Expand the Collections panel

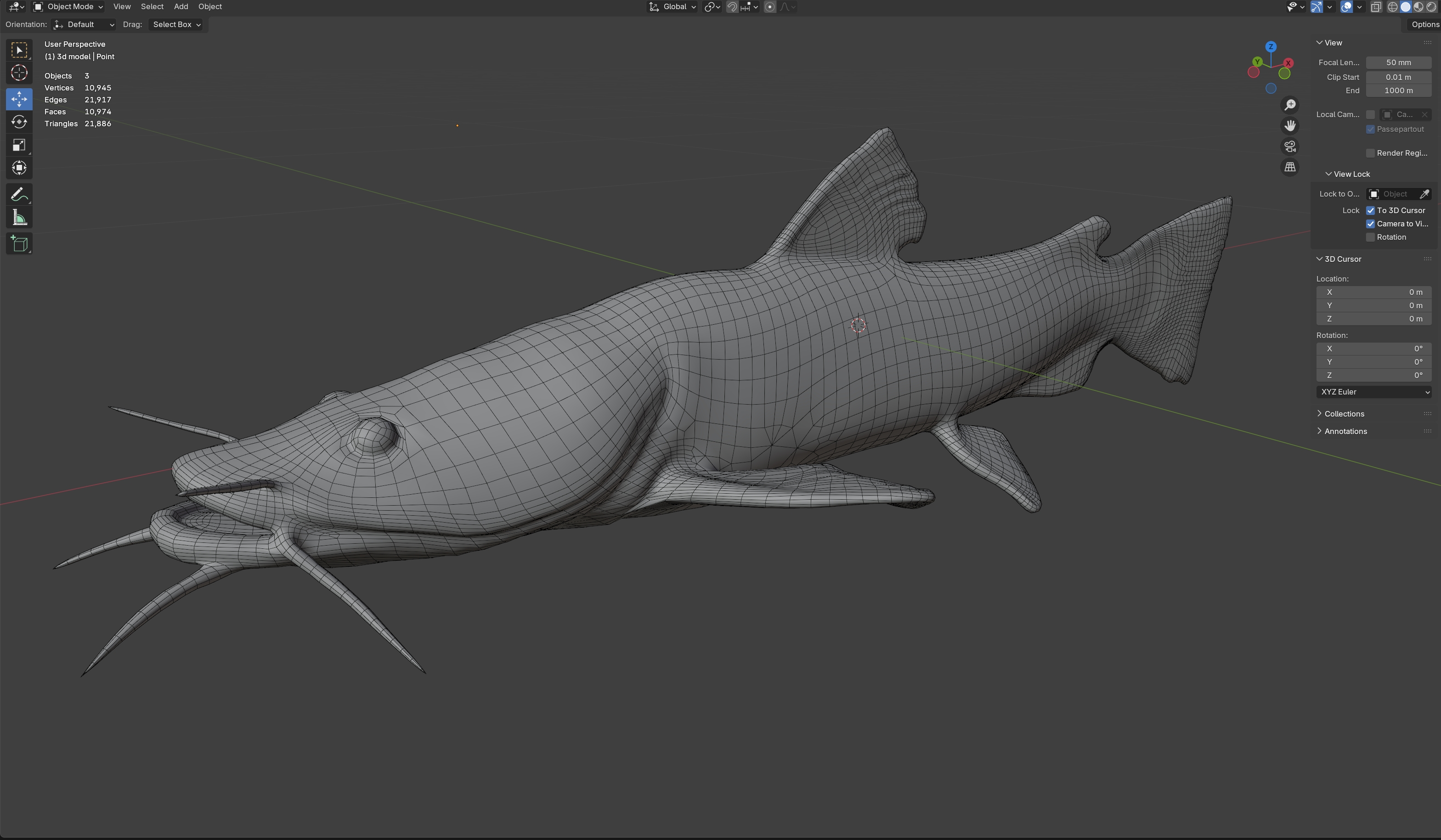[x=1344, y=414]
